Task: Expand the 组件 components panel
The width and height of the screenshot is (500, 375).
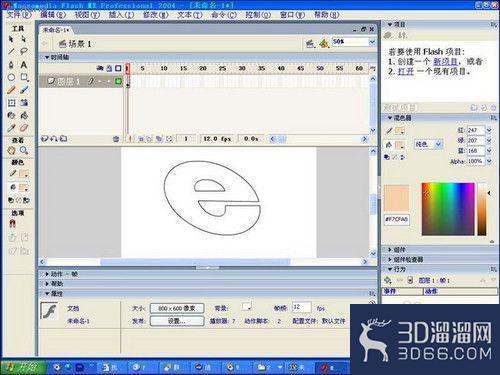Action: (390, 250)
